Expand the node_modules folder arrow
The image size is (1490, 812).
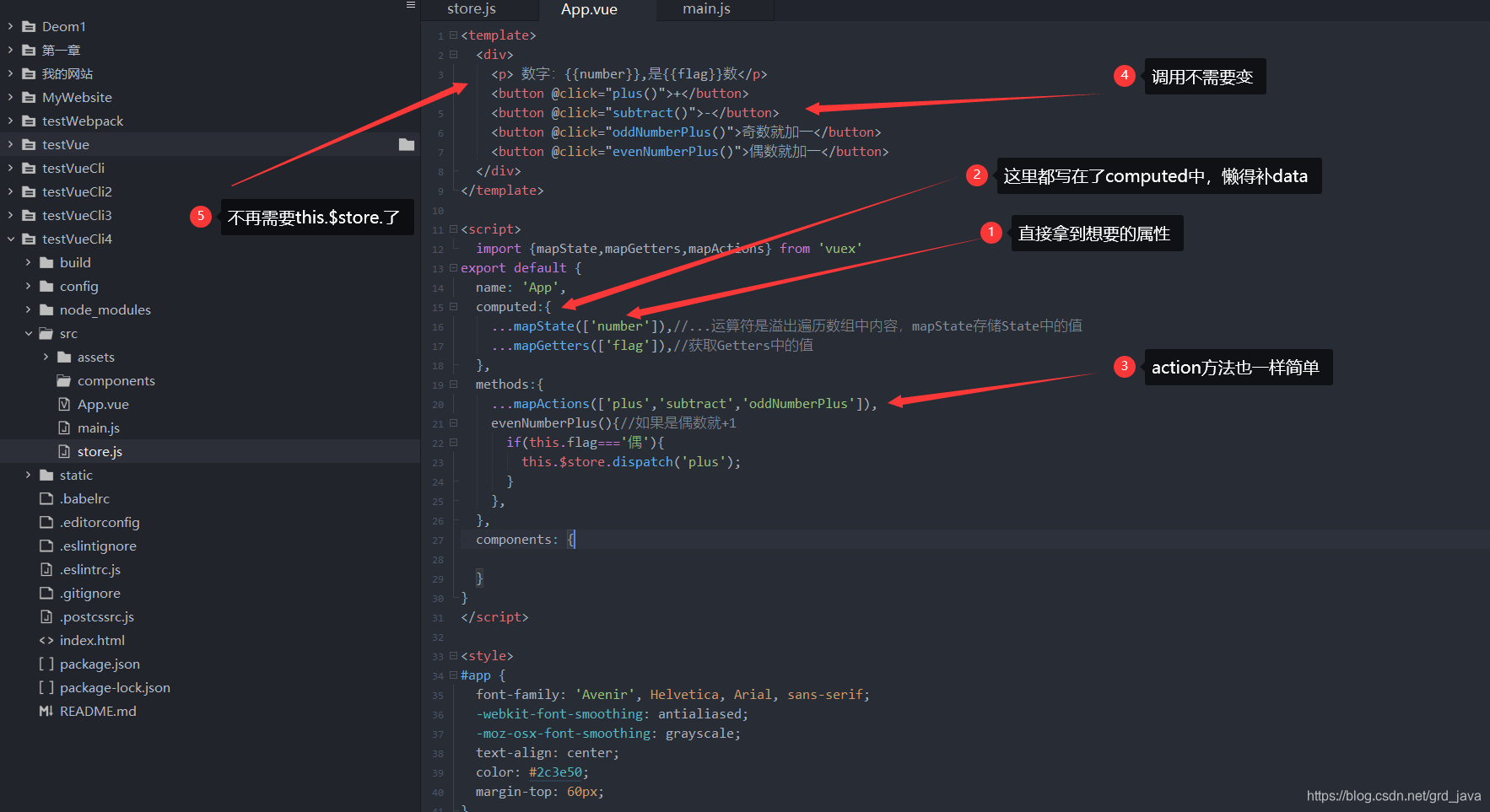(x=28, y=310)
